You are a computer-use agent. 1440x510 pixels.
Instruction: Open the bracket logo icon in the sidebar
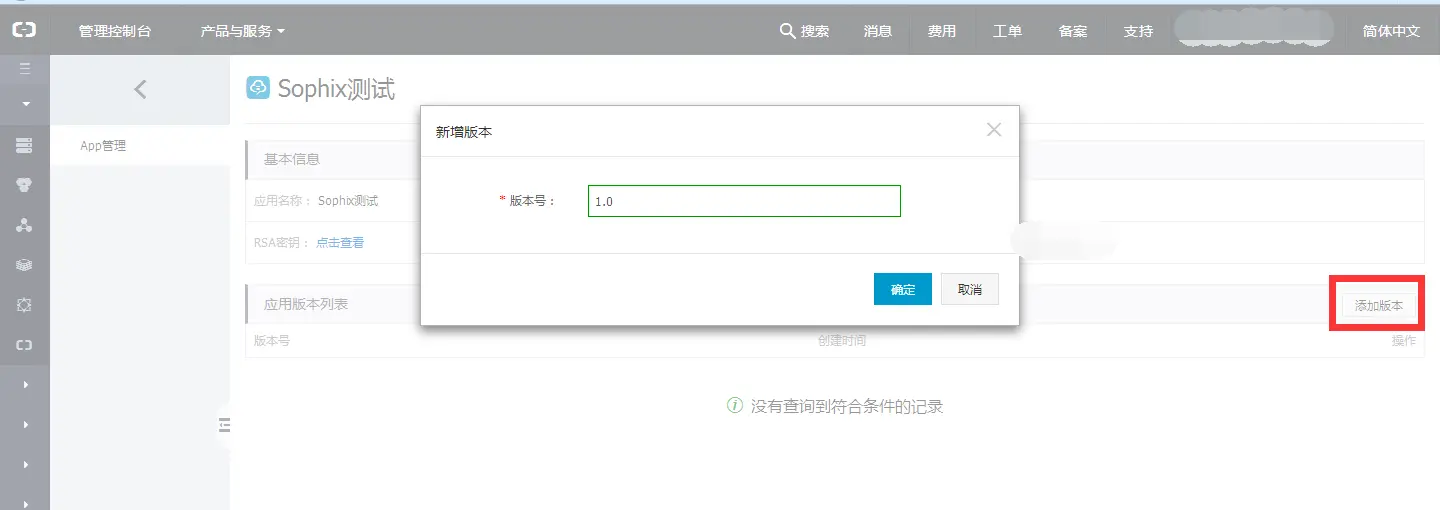point(25,345)
